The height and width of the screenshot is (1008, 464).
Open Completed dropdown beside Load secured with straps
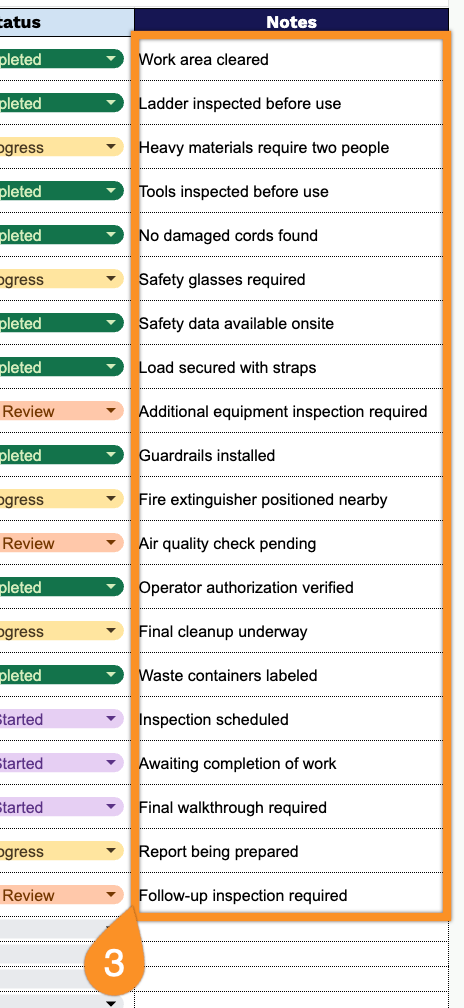click(111, 367)
